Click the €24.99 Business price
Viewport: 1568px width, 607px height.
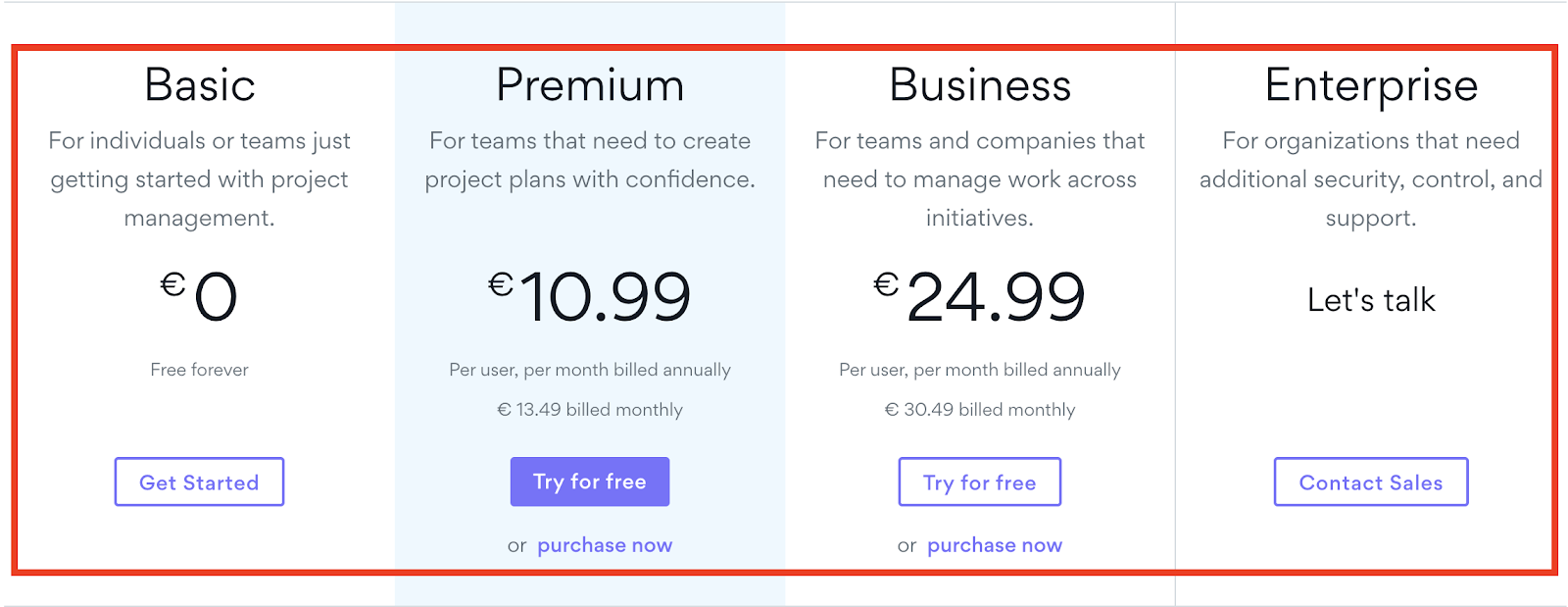click(980, 296)
